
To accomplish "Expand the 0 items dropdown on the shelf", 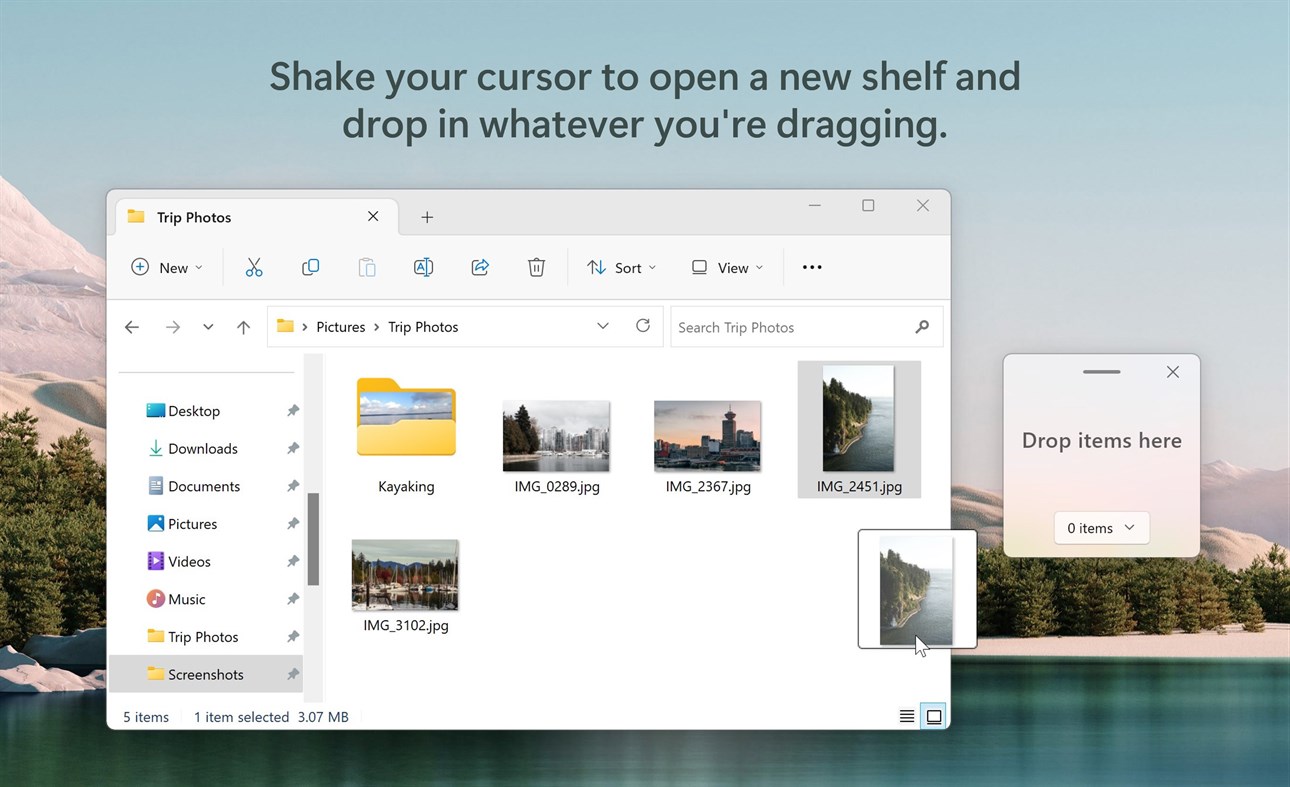I will (1101, 527).
